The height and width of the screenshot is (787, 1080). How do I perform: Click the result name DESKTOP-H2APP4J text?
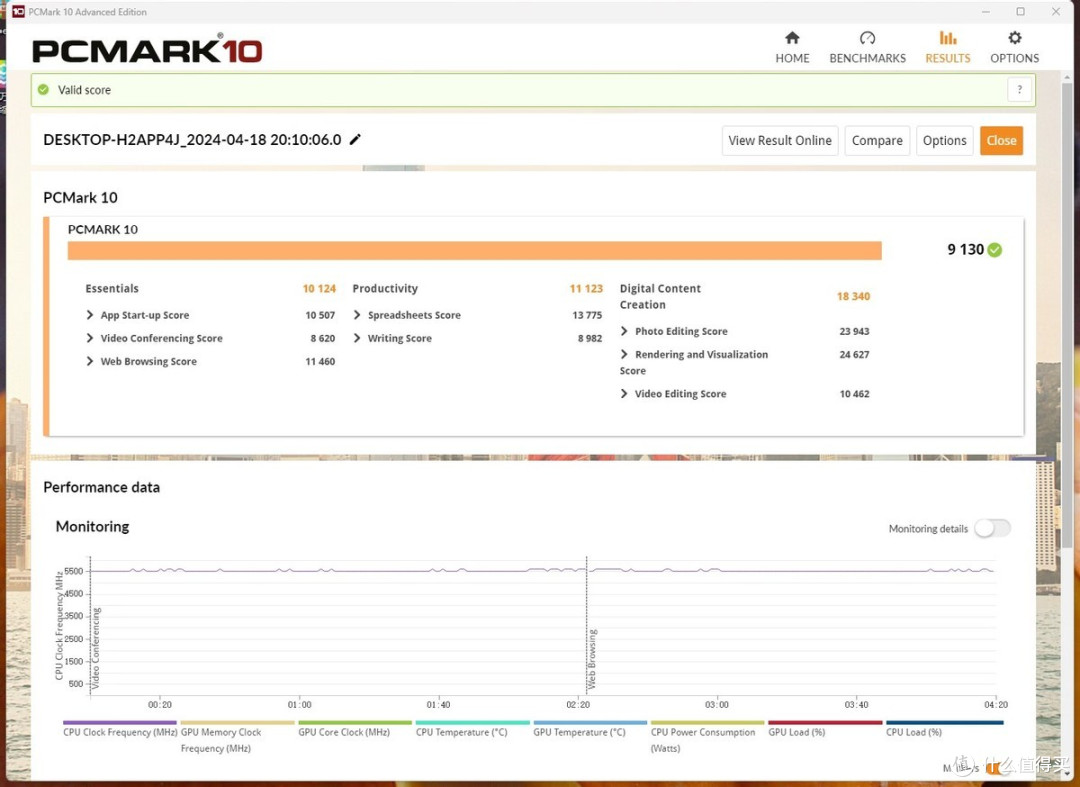point(192,140)
